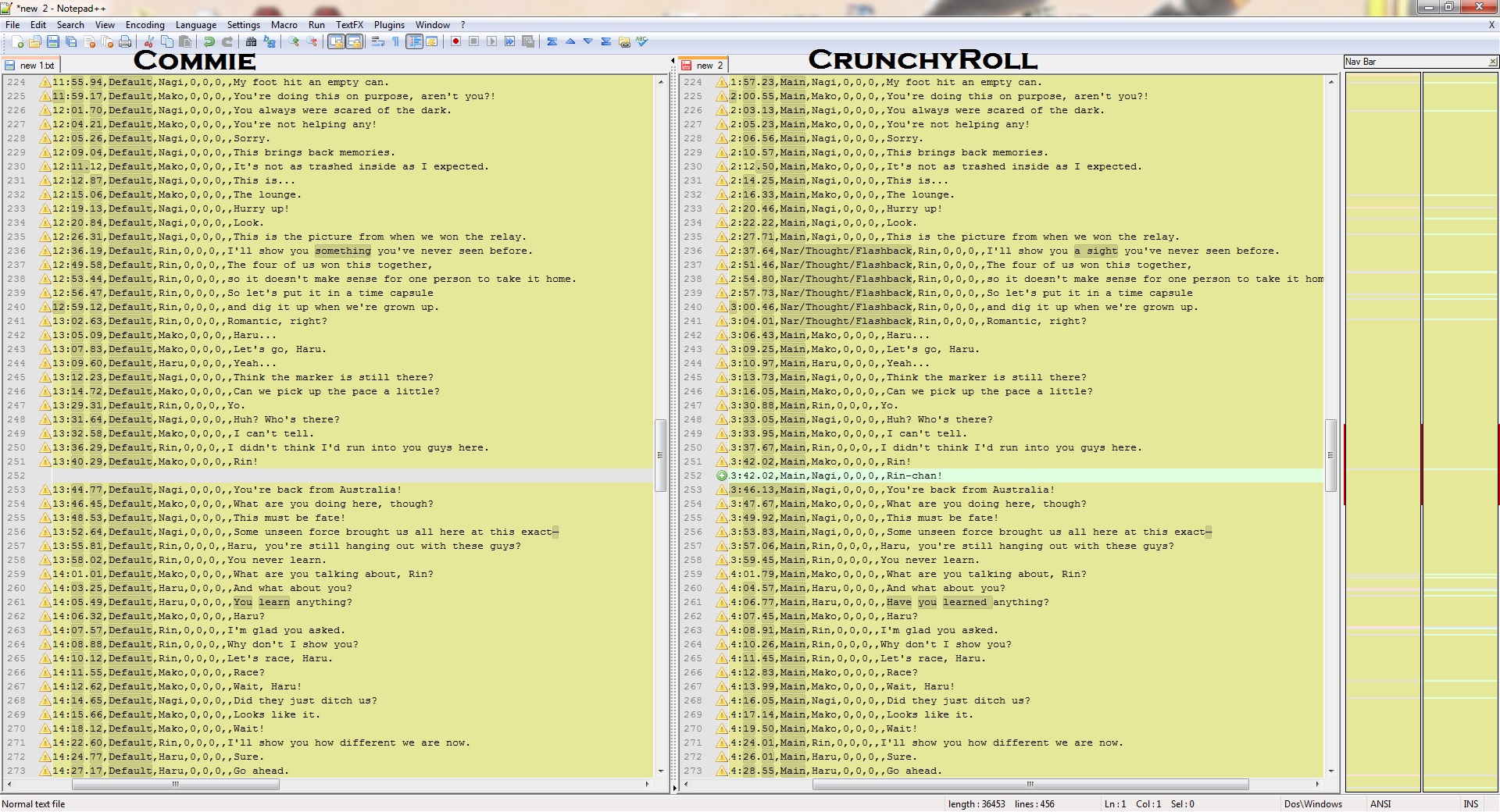Toggle the indent guide button
Image resolution: width=1500 pixels, height=812 pixels.
coord(414,41)
